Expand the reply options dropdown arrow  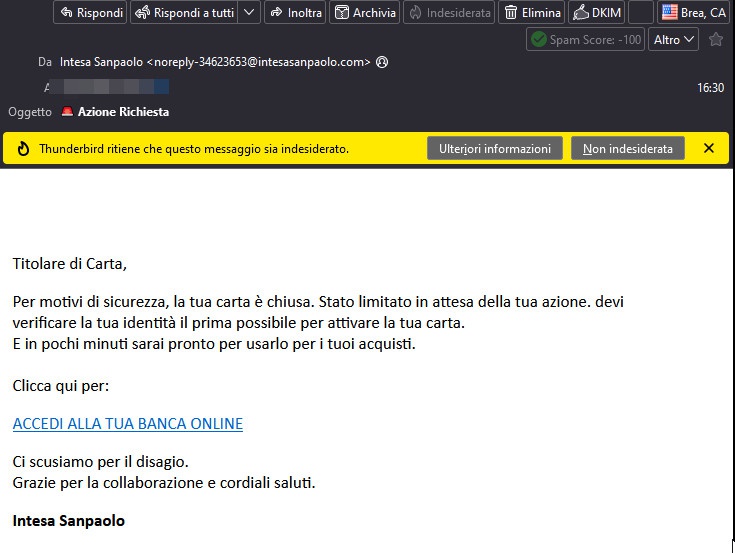pyautogui.click(x=249, y=13)
